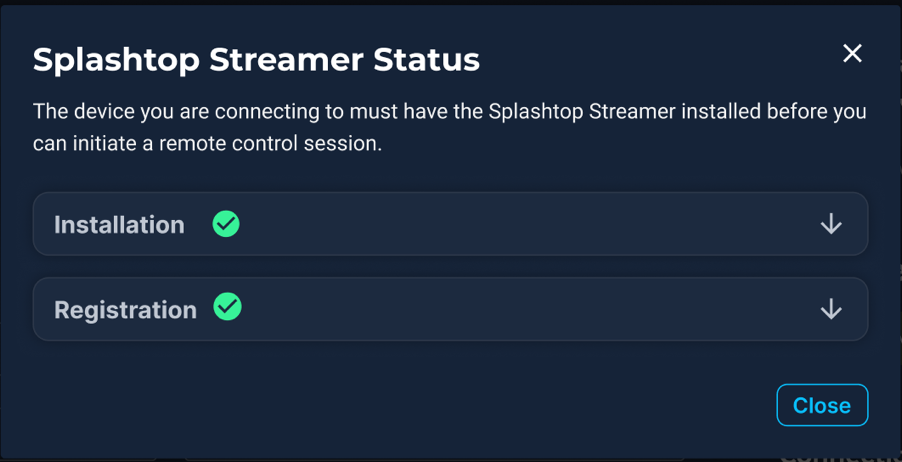Show Installation details via its arrow
Viewport: 902px width, 462px height.
point(831,224)
